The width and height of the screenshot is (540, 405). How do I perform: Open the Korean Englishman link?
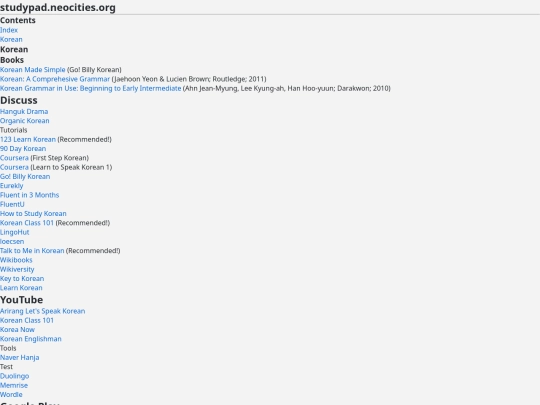click(x=31, y=339)
